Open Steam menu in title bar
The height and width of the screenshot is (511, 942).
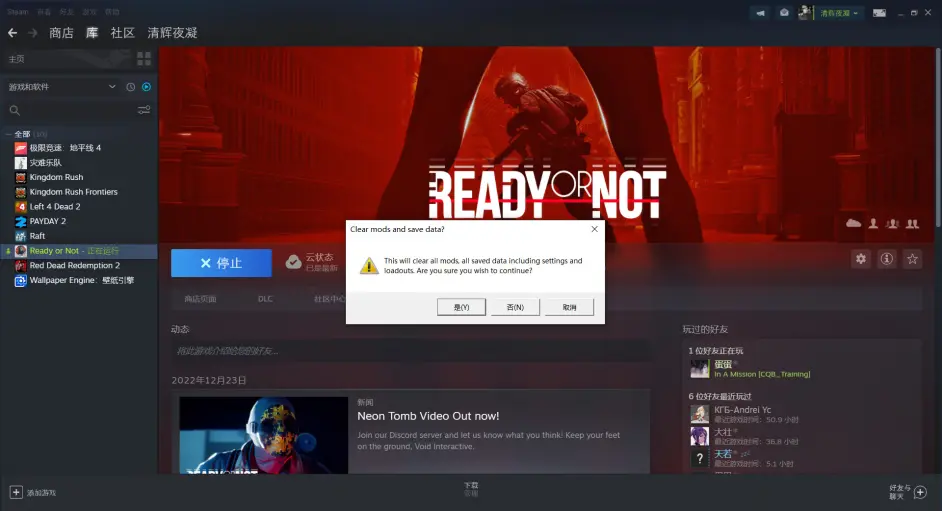[18, 12]
